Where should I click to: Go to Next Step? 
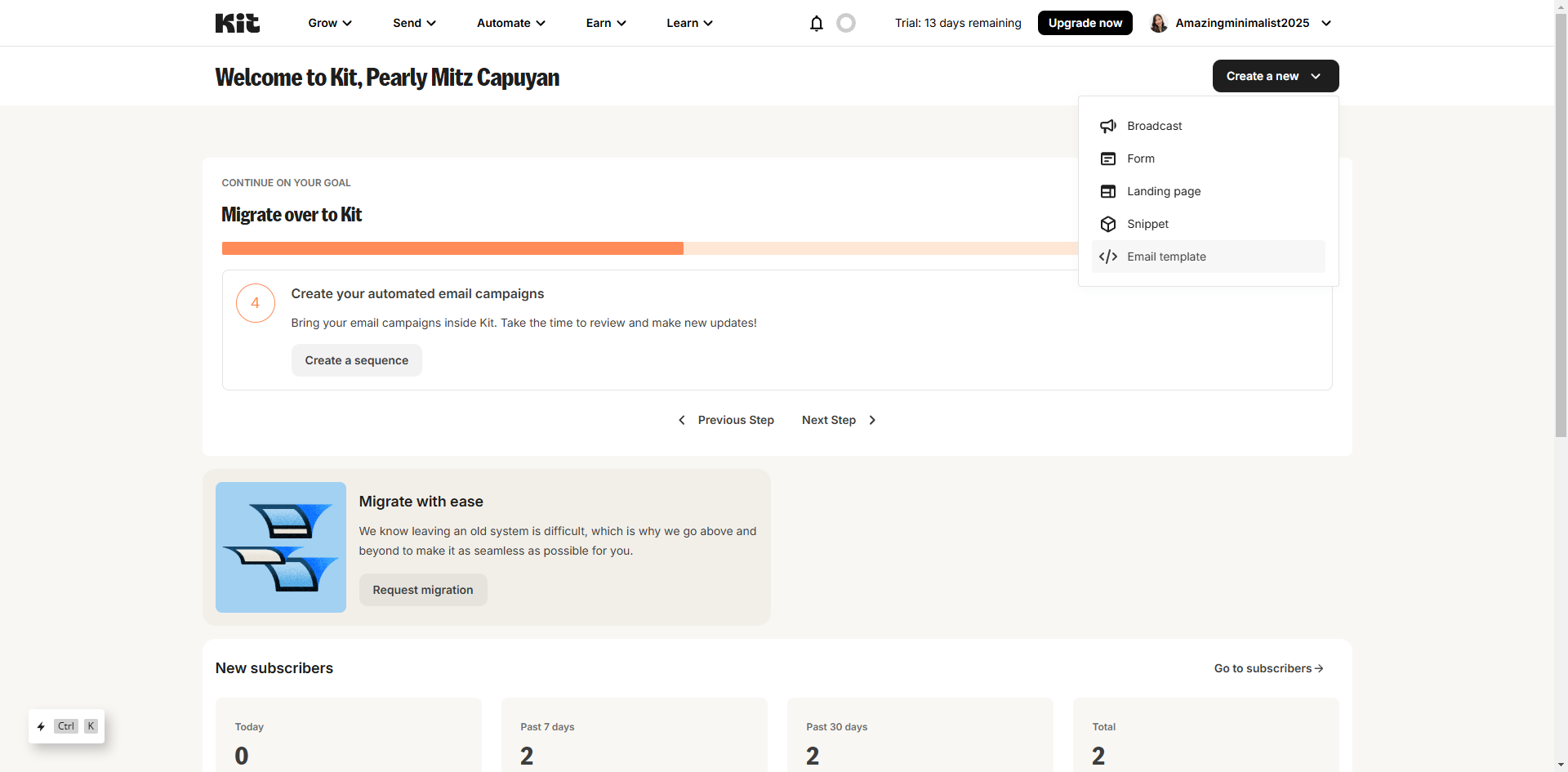tap(839, 420)
